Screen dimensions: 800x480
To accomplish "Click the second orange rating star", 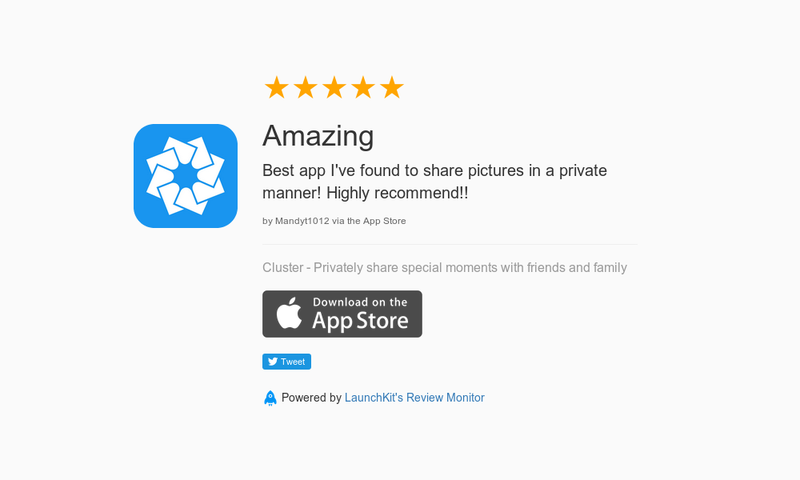I will click(x=305, y=87).
